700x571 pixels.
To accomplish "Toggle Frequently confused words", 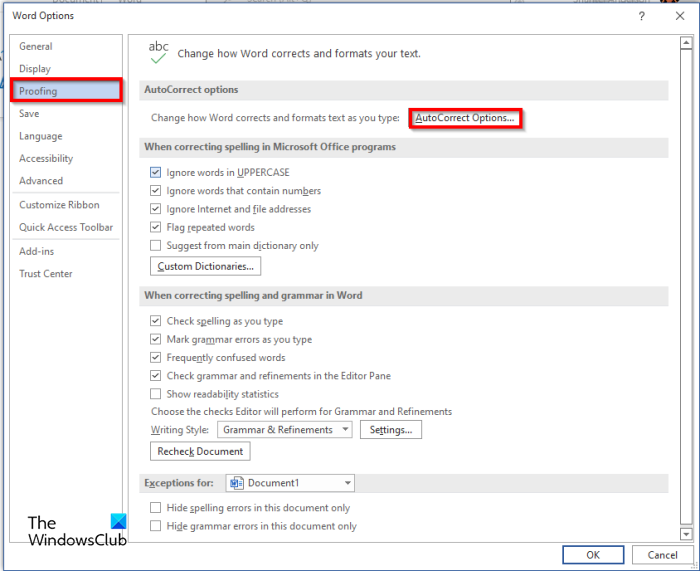I will click(155, 358).
